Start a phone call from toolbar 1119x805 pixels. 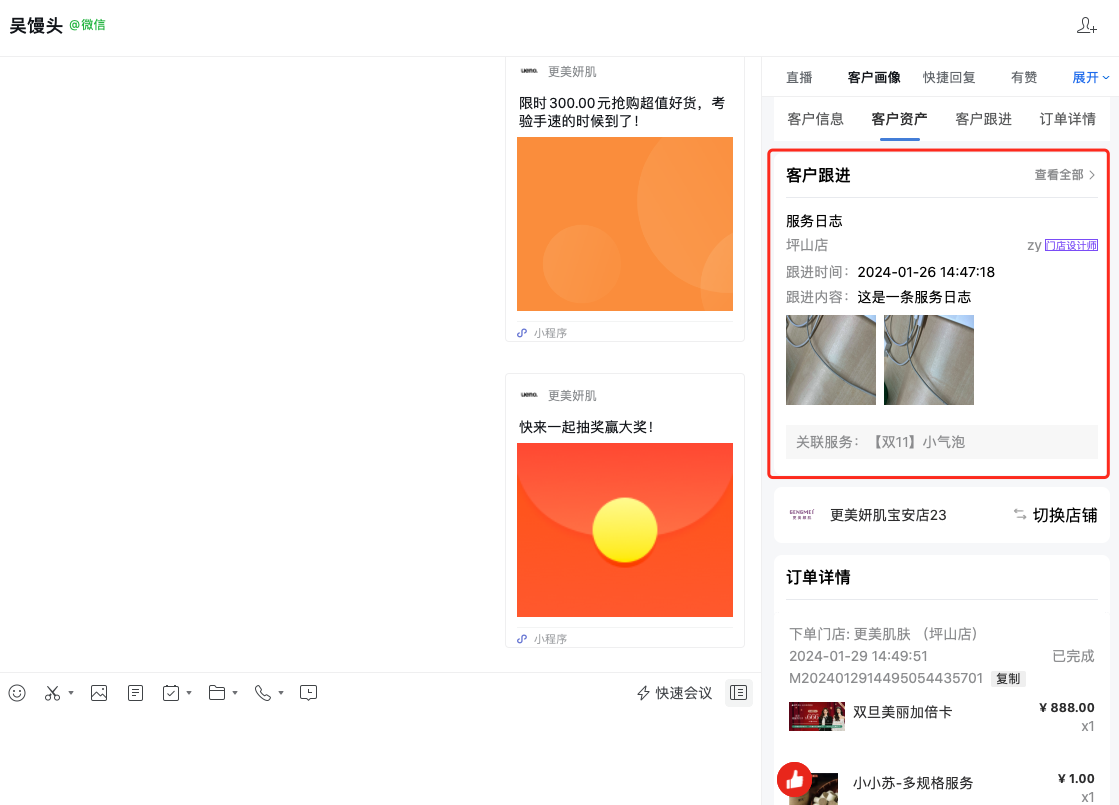(x=263, y=693)
